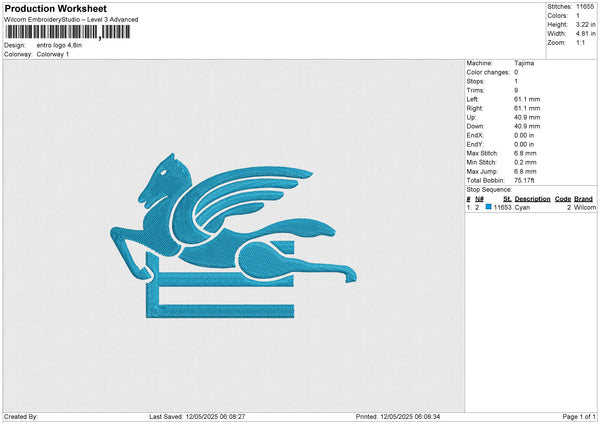This screenshot has width=600, height=424.
Task: Click the Max Stitch value 6.8 mm
Action: 525,153
